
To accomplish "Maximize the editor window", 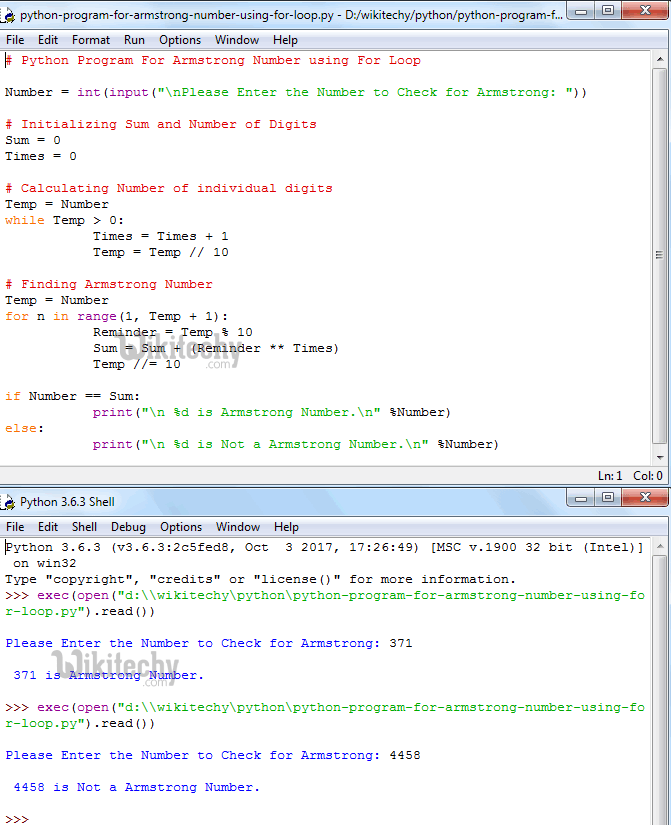I will (608, 11).
